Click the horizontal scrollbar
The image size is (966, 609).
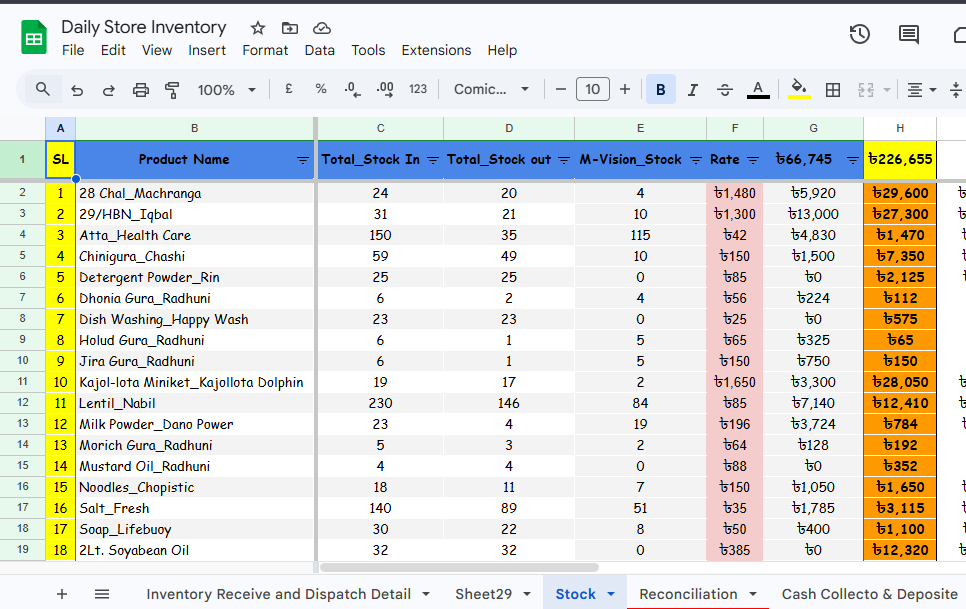coord(459,567)
